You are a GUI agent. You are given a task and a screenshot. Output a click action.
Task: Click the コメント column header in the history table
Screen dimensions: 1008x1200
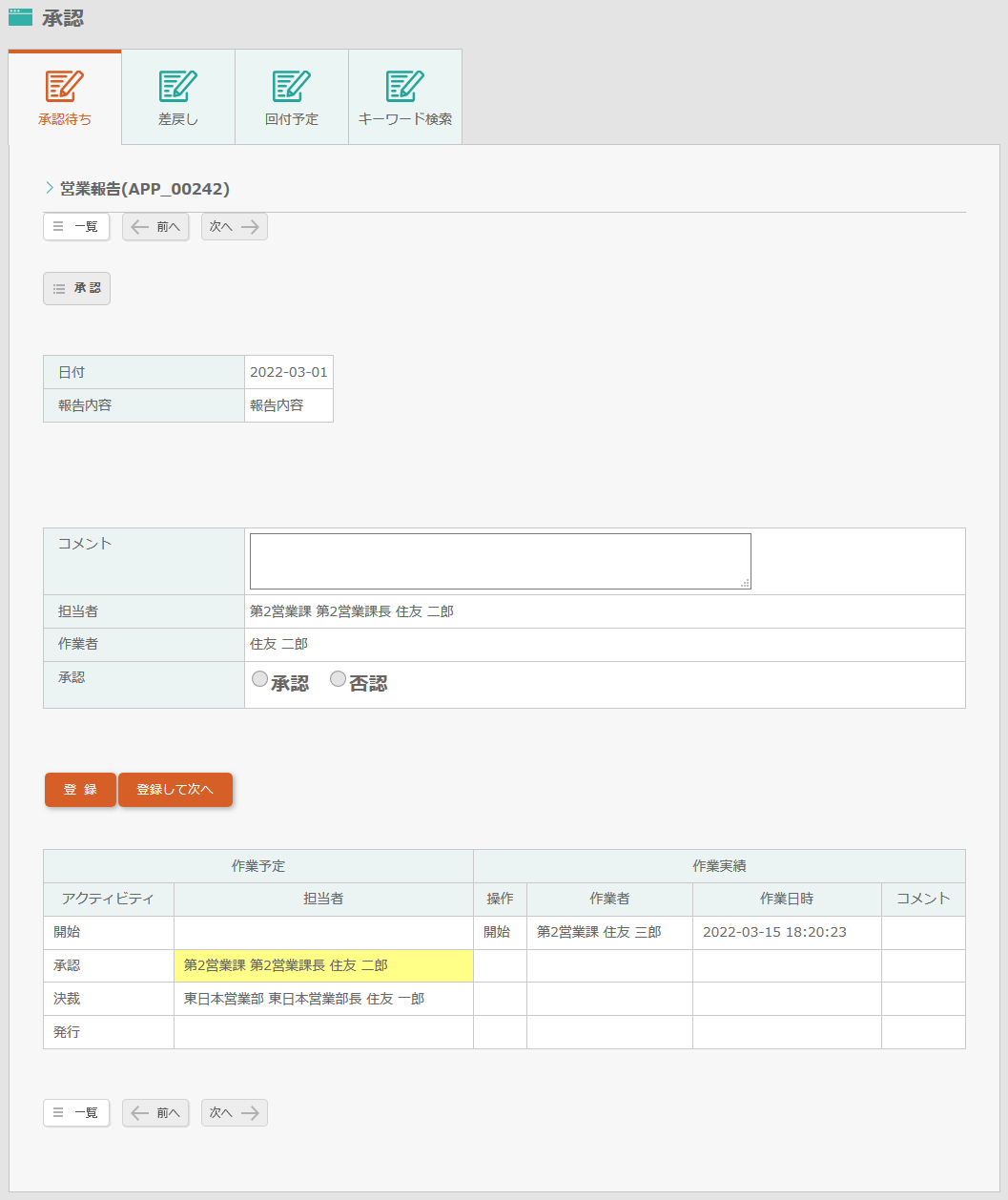click(x=923, y=900)
